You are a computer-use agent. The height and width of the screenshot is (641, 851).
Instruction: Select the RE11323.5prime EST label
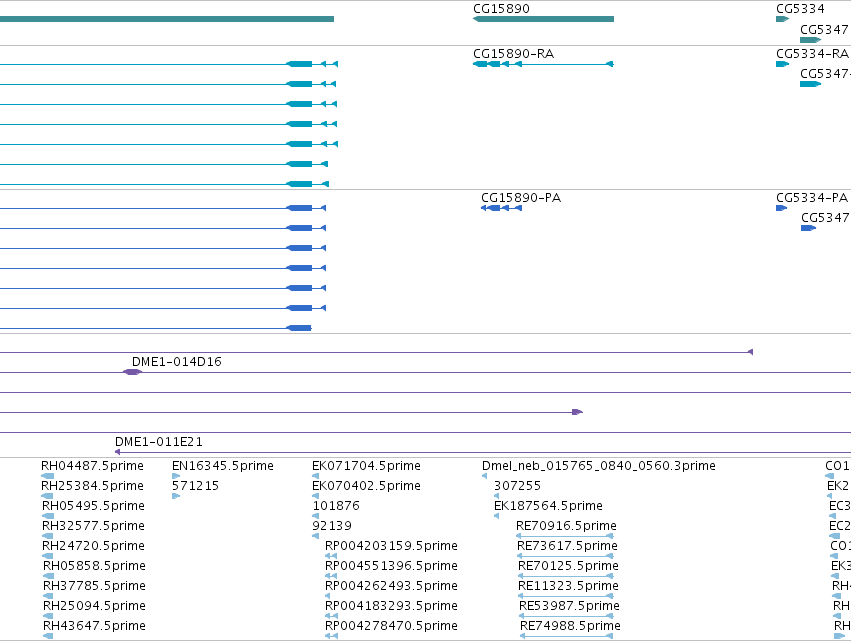point(568,586)
